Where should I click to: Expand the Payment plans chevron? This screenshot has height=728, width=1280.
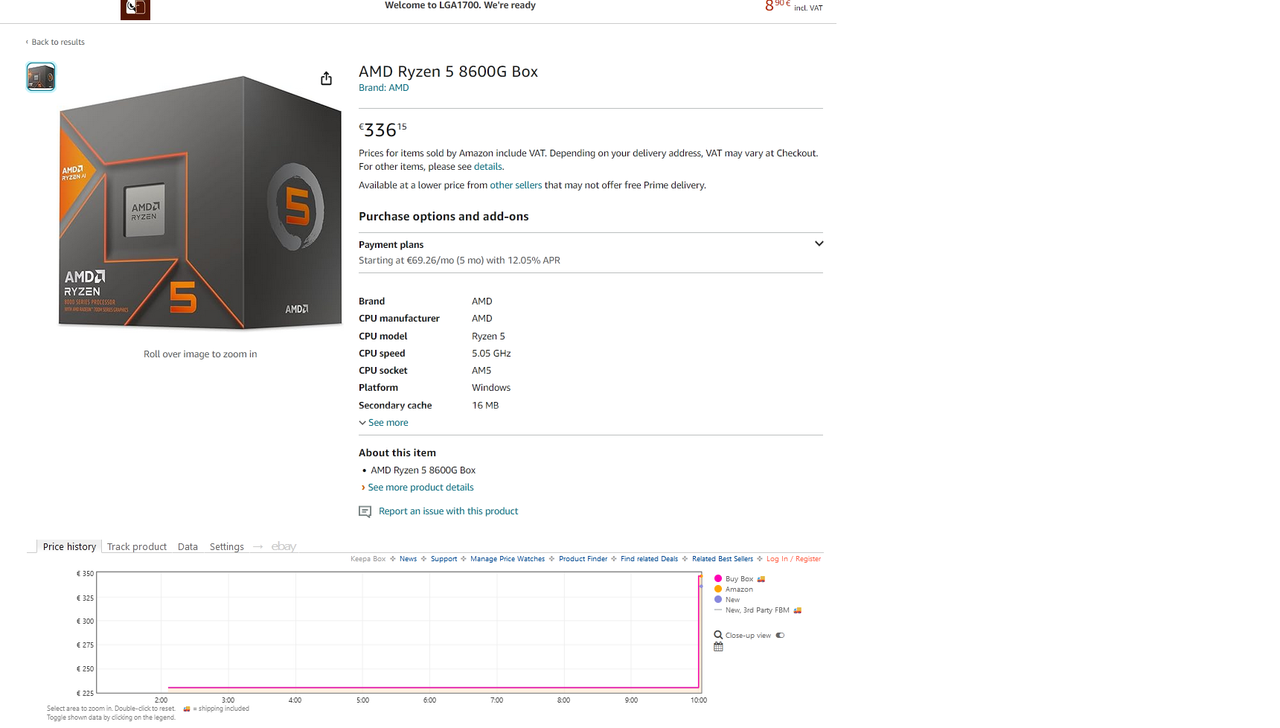(819, 244)
